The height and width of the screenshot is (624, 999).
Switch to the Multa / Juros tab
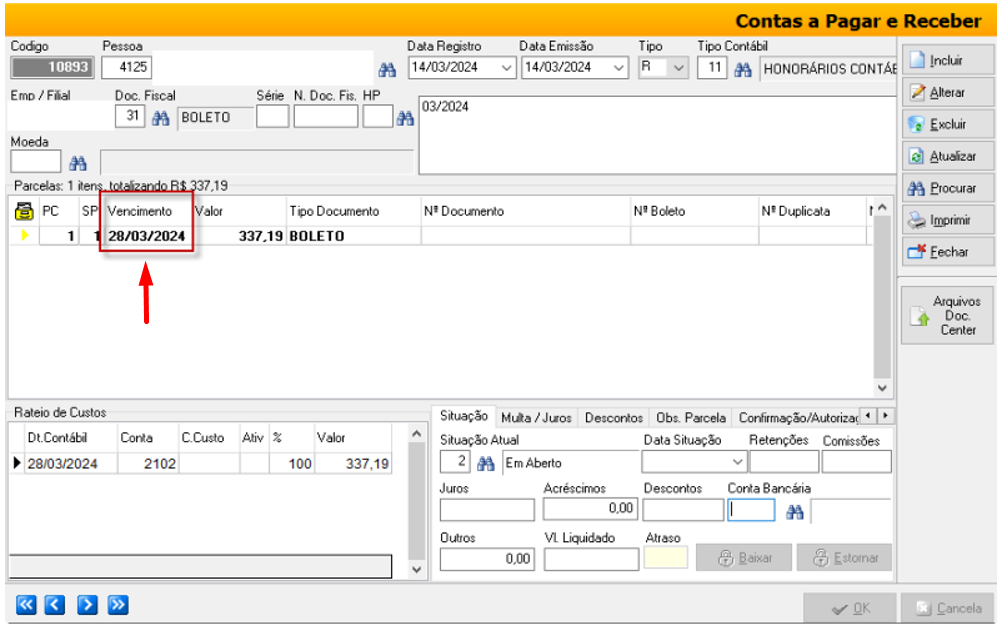[x=536, y=417]
